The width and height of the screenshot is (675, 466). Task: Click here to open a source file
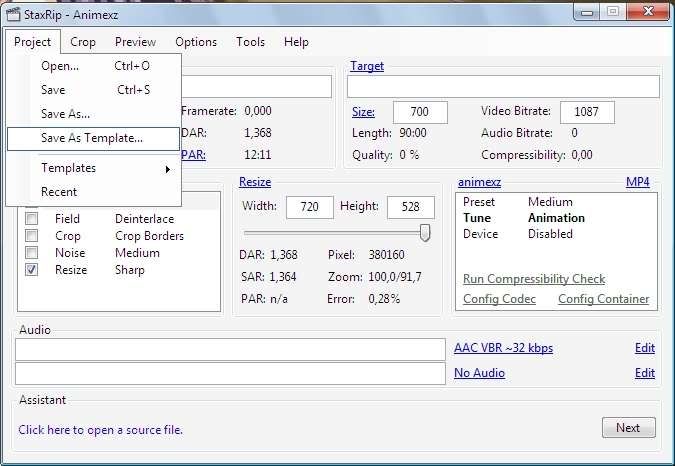tap(100, 430)
